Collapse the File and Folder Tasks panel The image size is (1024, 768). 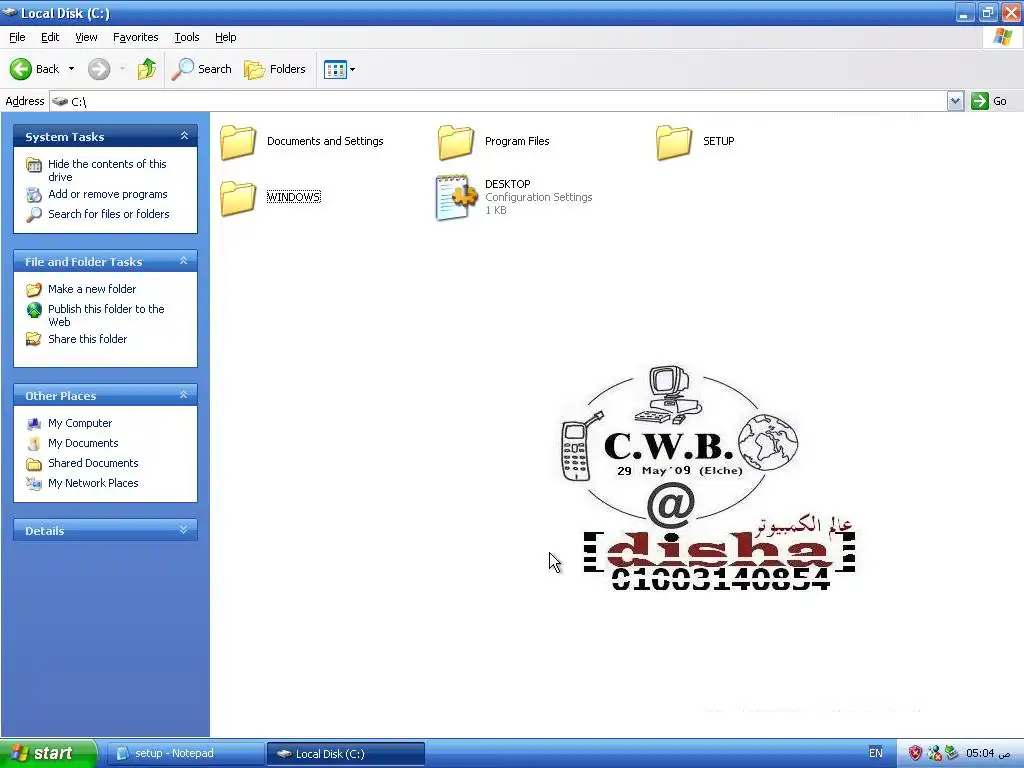(x=184, y=261)
